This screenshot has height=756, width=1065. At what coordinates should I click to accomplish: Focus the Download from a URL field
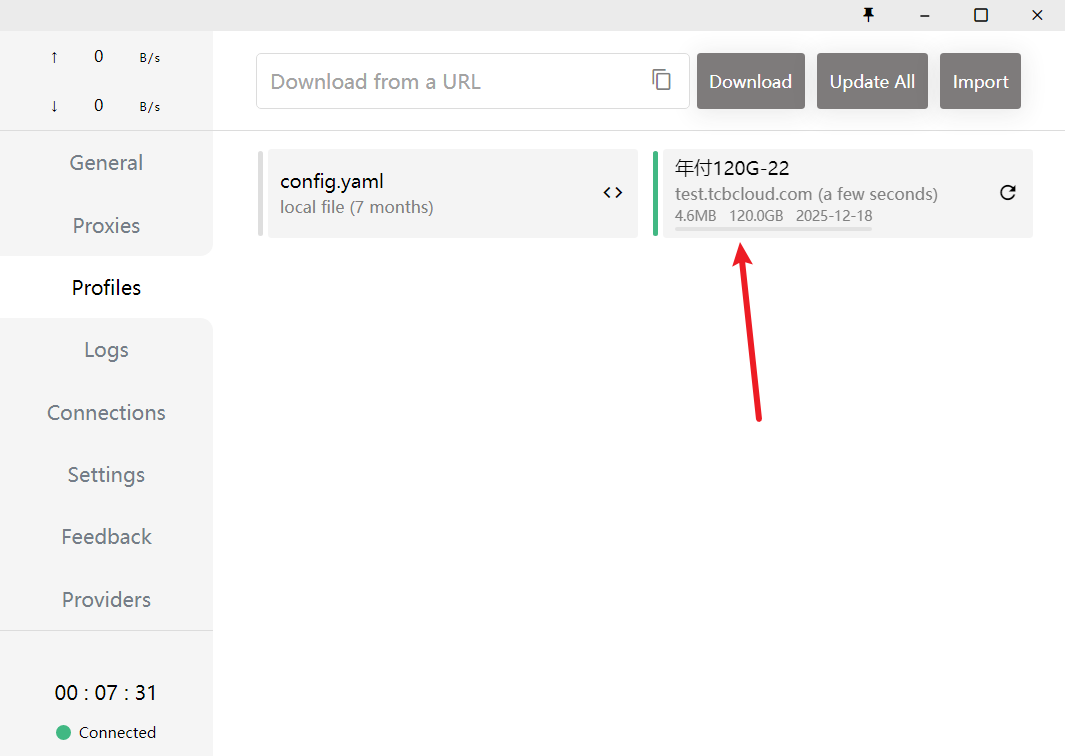pos(450,81)
